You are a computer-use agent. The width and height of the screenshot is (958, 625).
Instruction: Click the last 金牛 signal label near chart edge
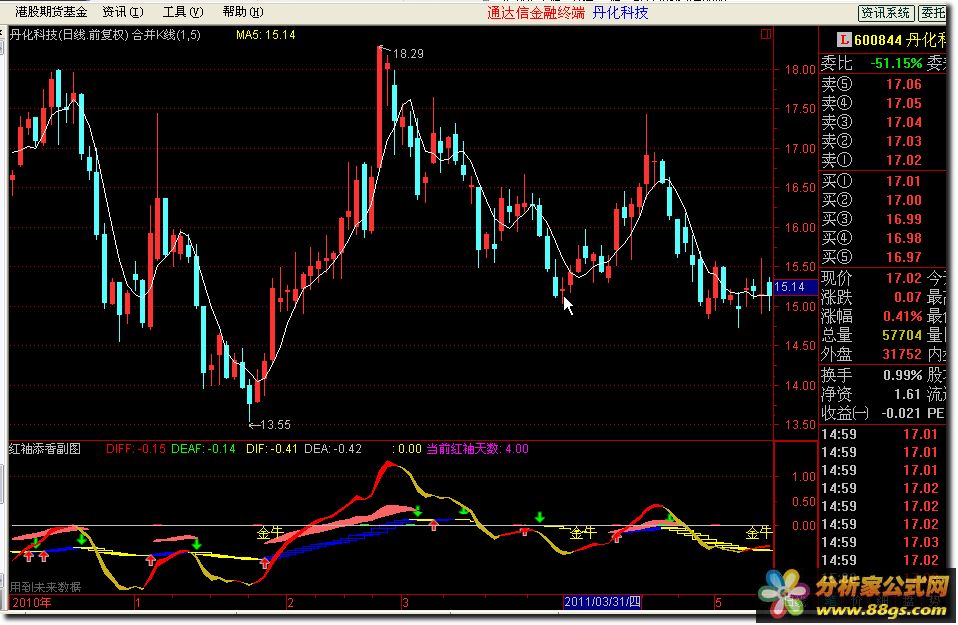tap(759, 533)
